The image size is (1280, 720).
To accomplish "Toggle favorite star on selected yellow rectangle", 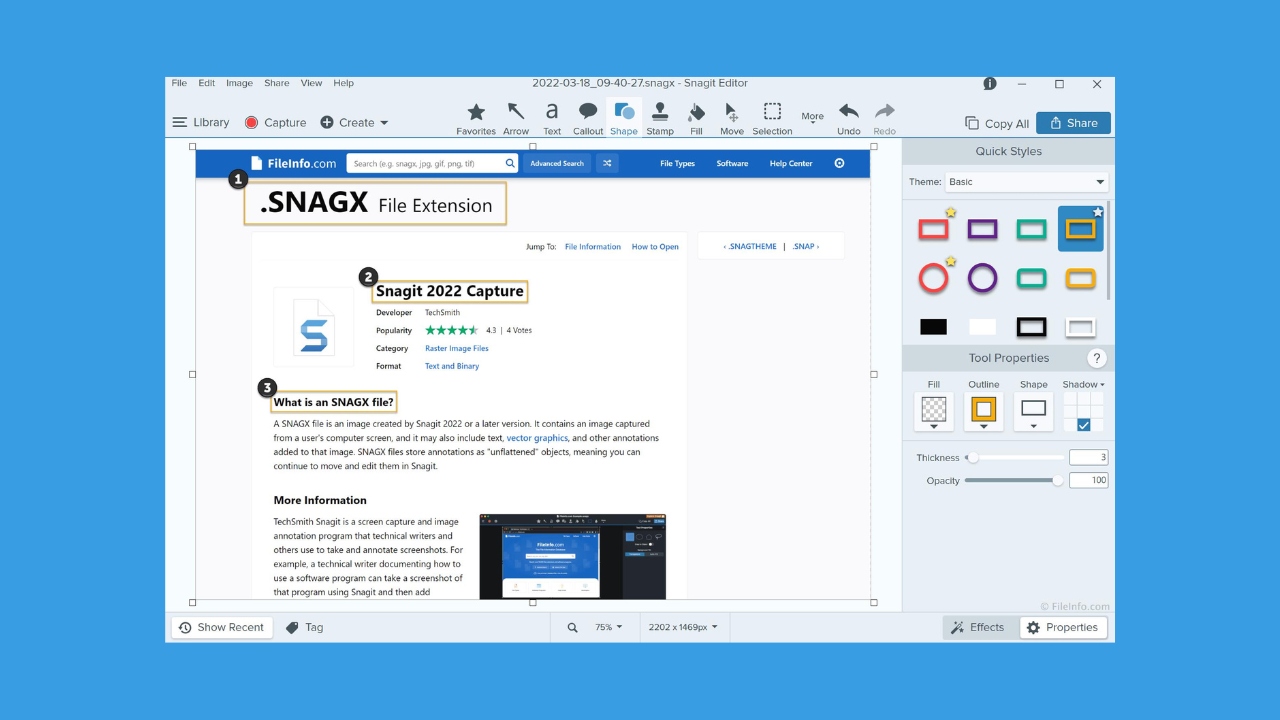I will pos(1097,212).
